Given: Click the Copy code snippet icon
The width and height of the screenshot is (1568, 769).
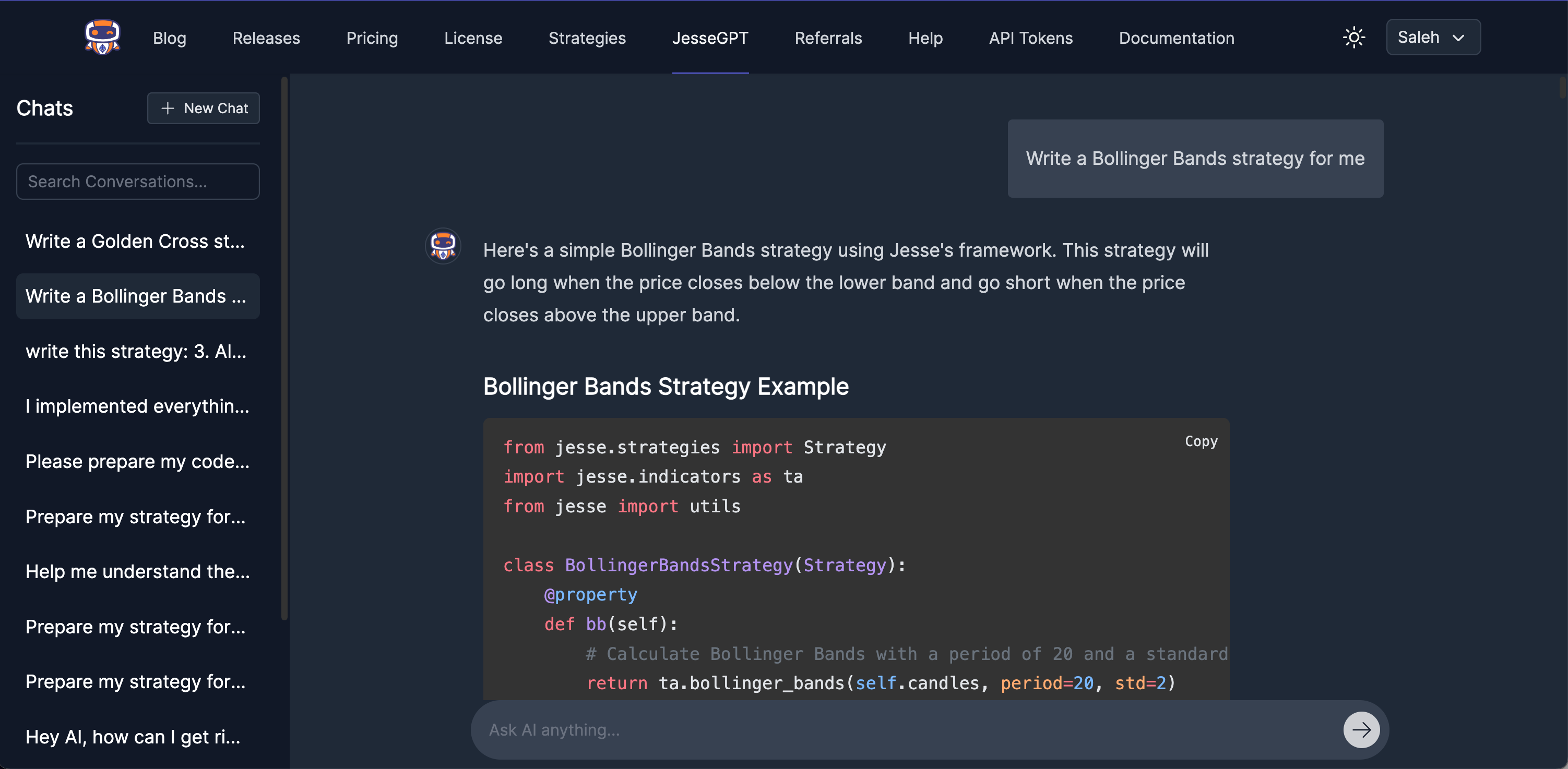Looking at the screenshot, I should pos(1201,441).
